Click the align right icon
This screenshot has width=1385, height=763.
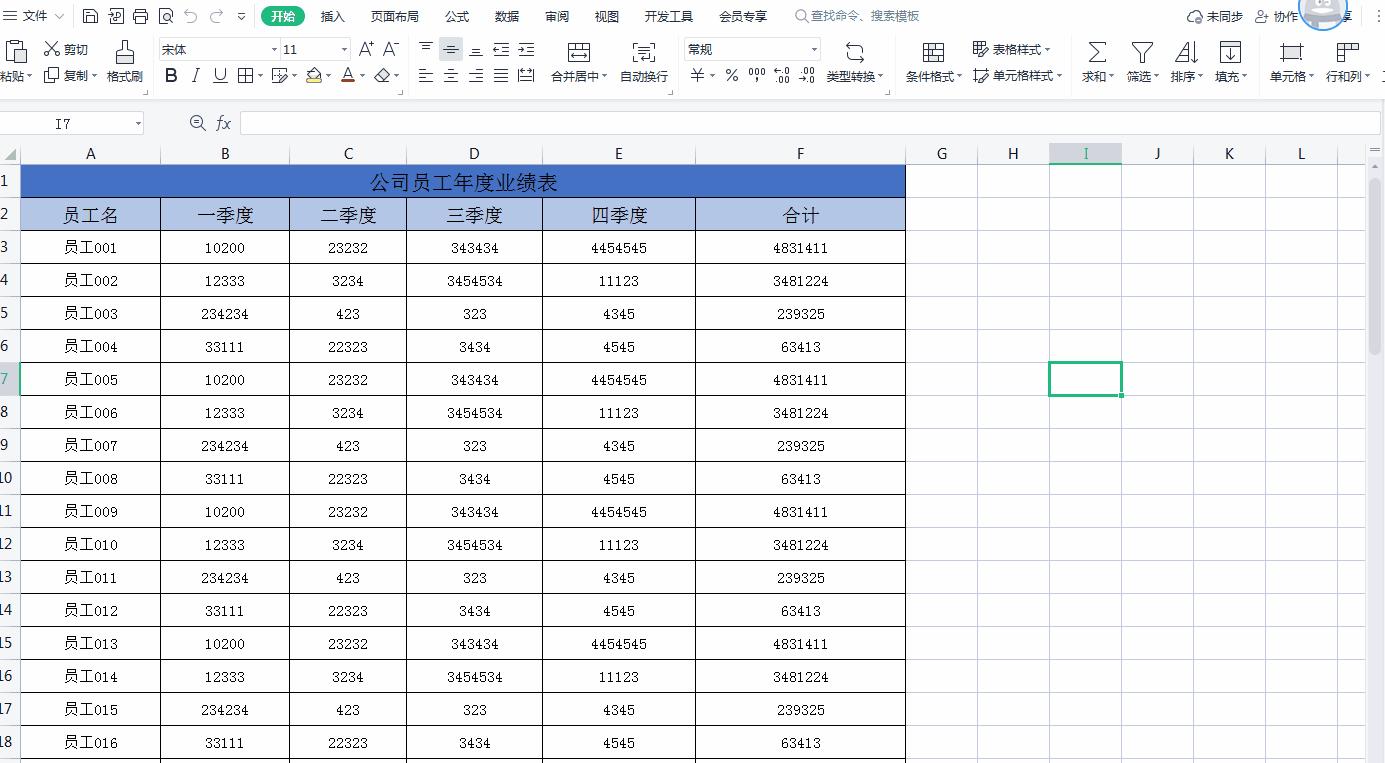[x=476, y=75]
